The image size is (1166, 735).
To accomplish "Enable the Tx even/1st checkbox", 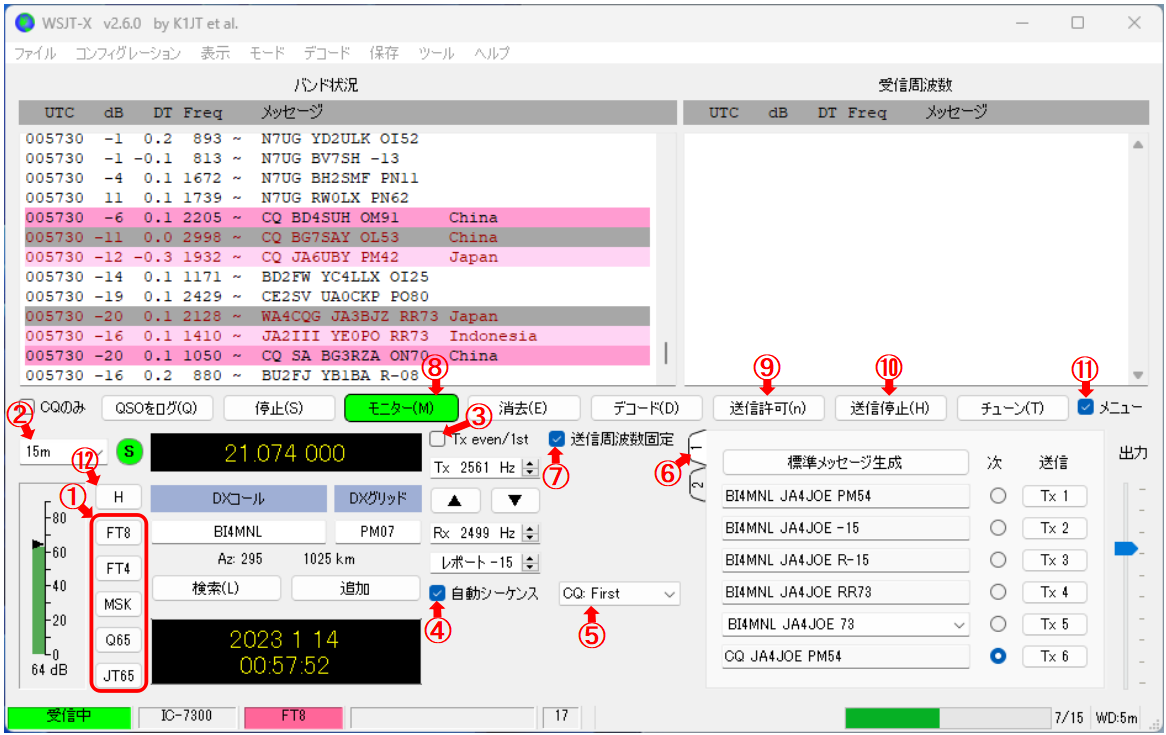I will coord(438,439).
